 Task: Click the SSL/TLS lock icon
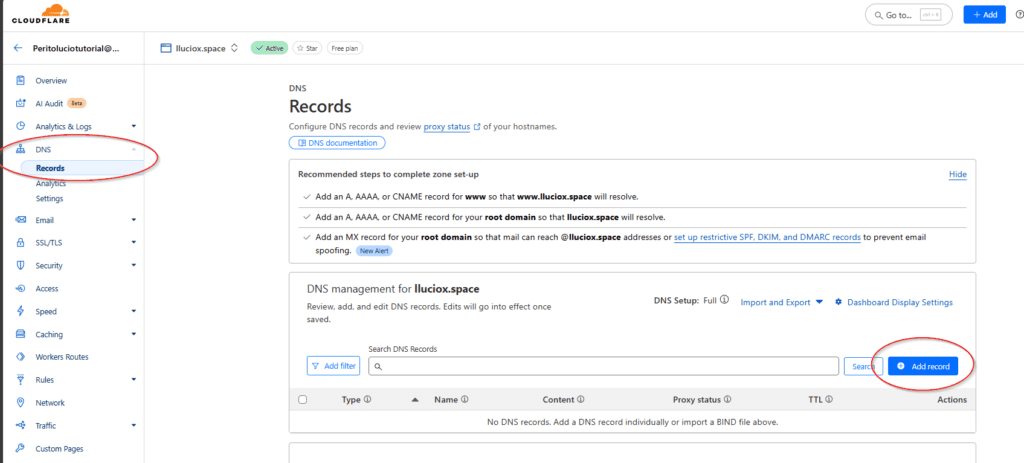[21, 242]
